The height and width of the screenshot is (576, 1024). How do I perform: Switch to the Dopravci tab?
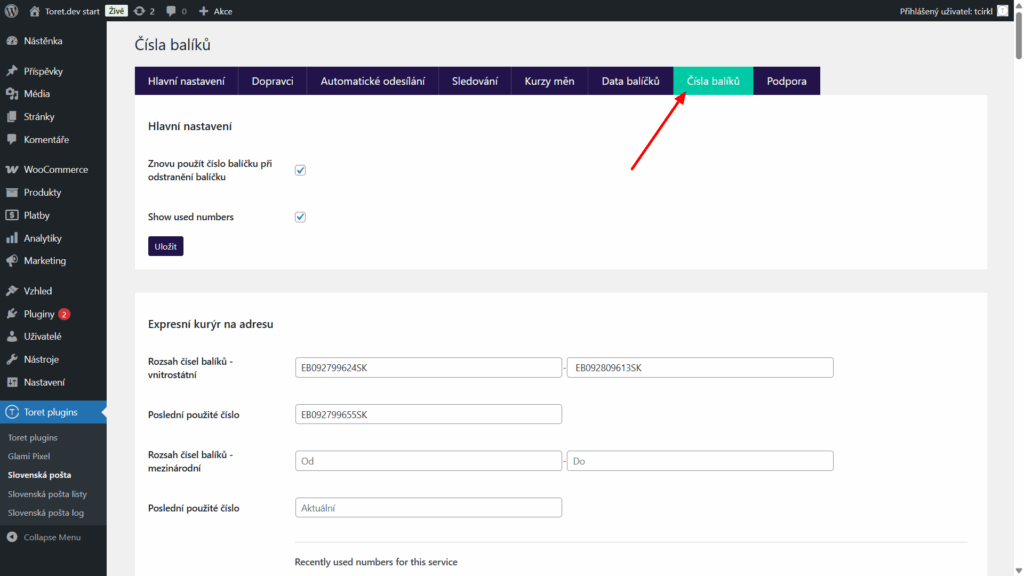click(272, 81)
